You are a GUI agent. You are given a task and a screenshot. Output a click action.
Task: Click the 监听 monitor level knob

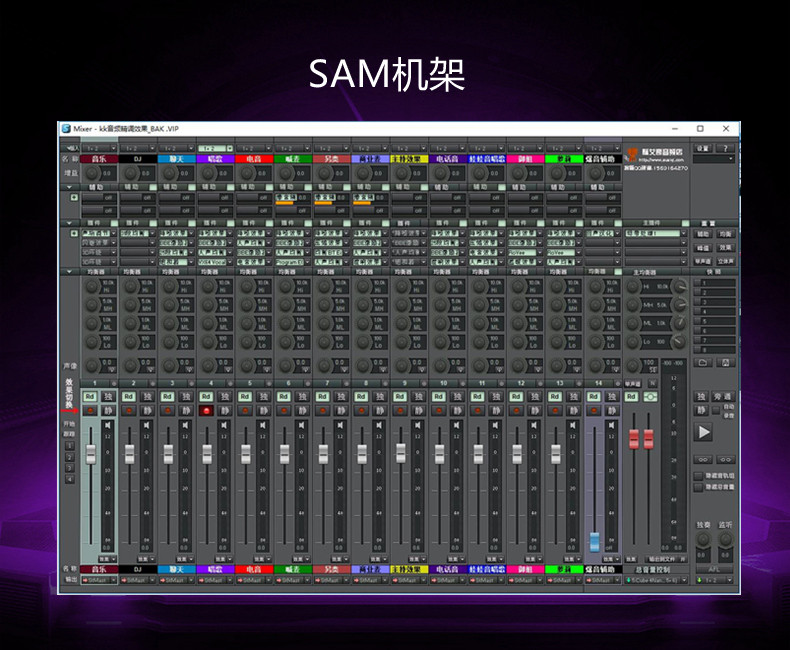pyautogui.click(x=726, y=540)
